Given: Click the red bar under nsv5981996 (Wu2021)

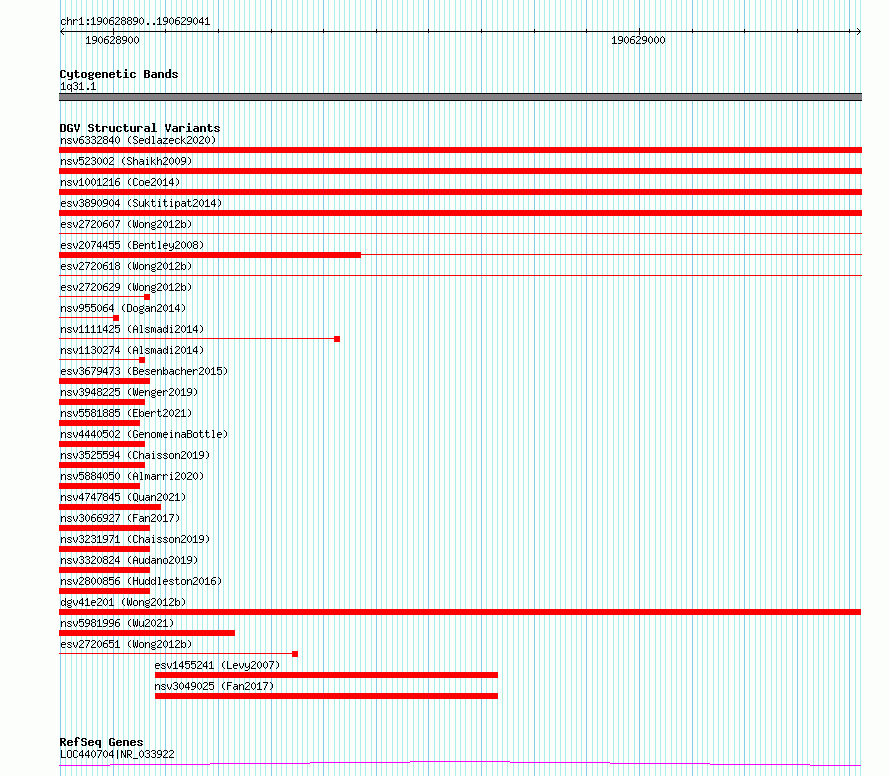Looking at the screenshot, I should click(147, 633).
